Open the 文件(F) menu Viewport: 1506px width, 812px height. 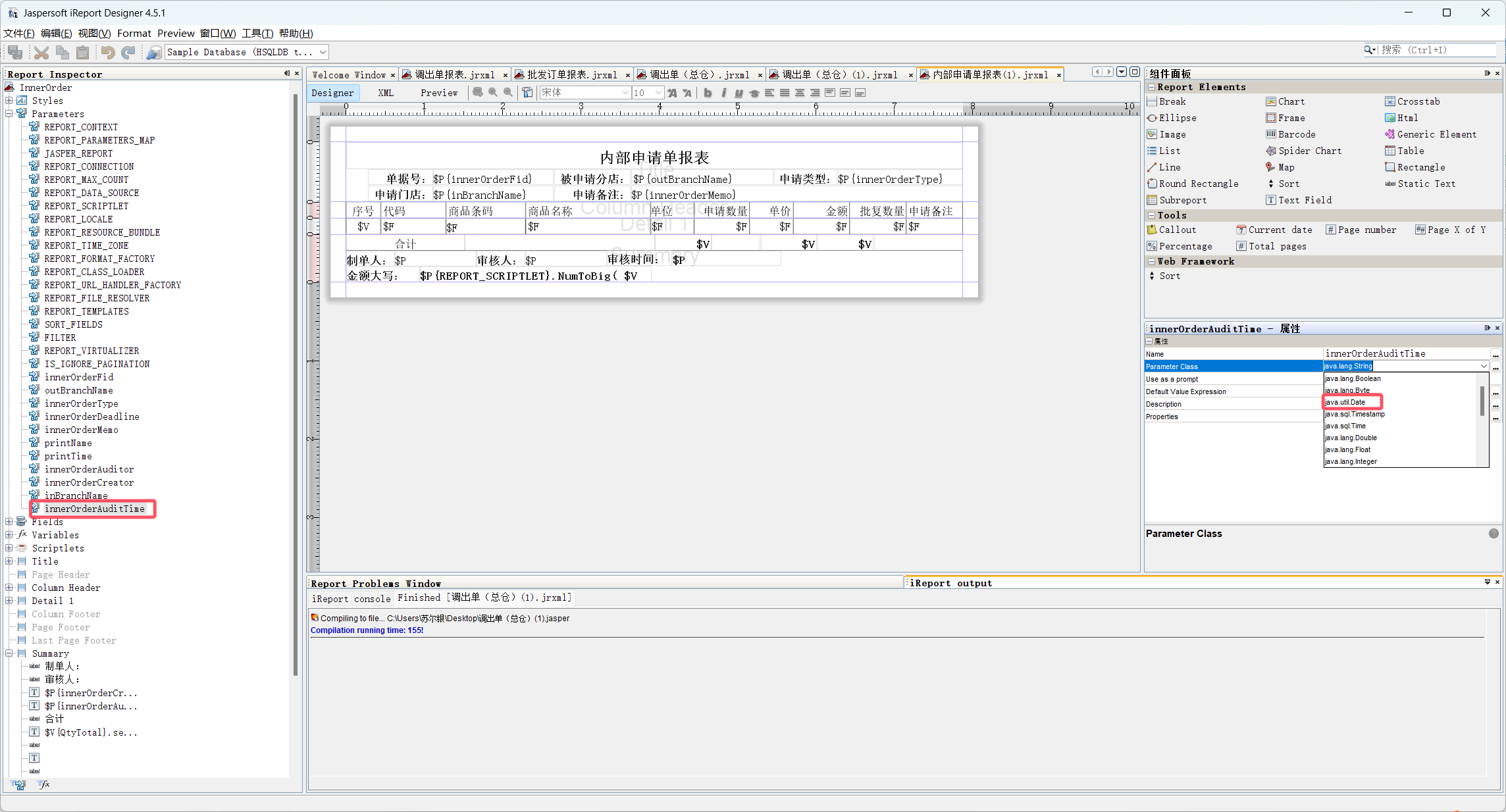[19, 34]
